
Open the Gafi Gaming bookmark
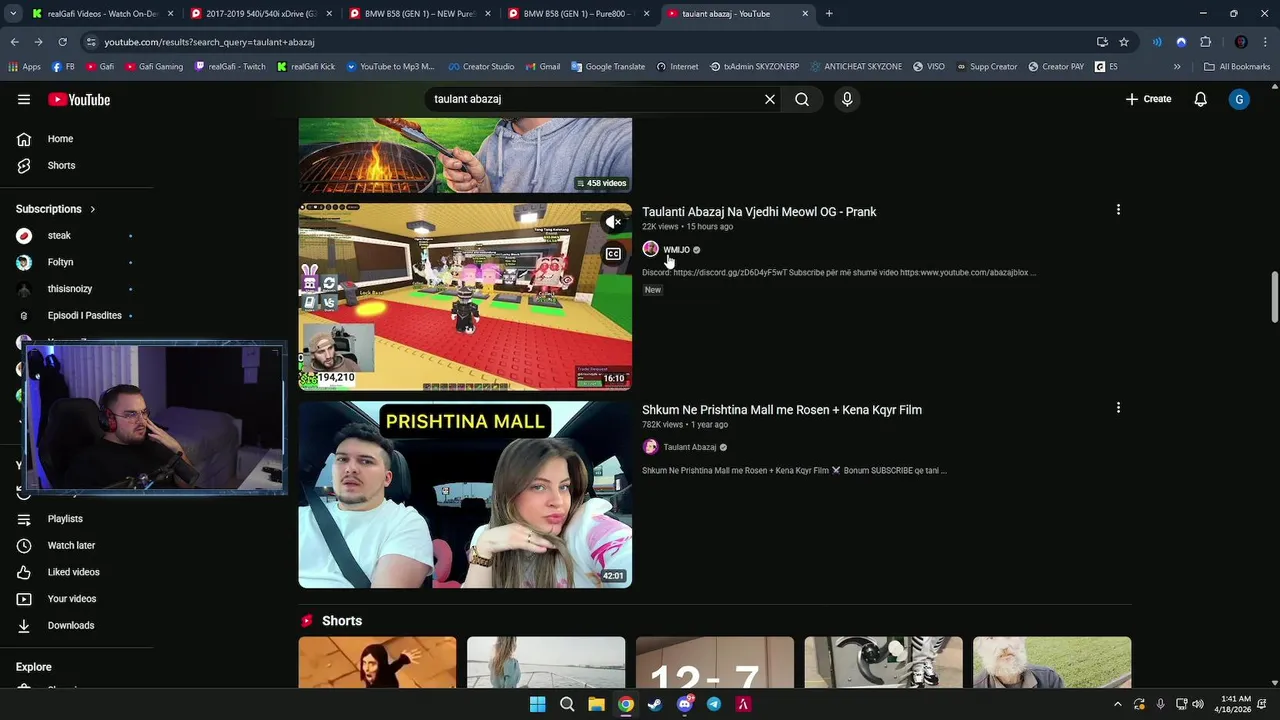pos(154,67)
